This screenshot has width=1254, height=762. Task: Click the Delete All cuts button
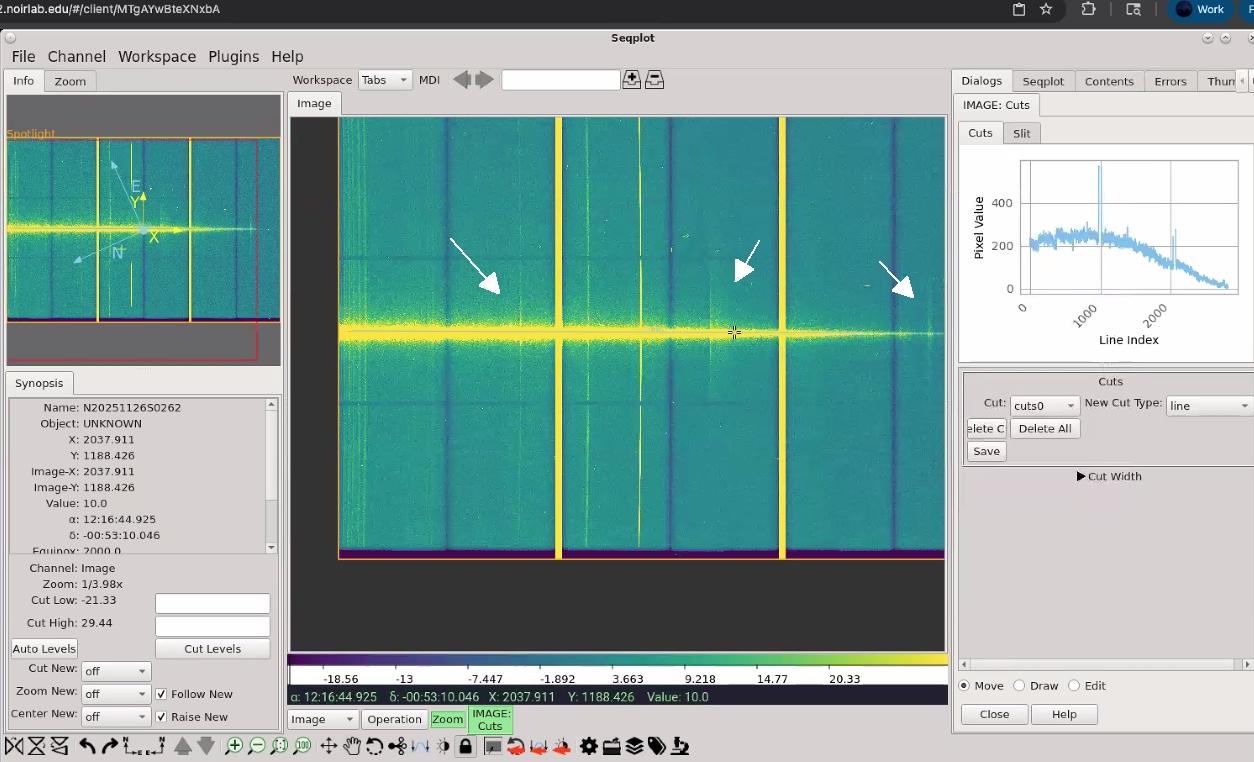click(1044, 429)
